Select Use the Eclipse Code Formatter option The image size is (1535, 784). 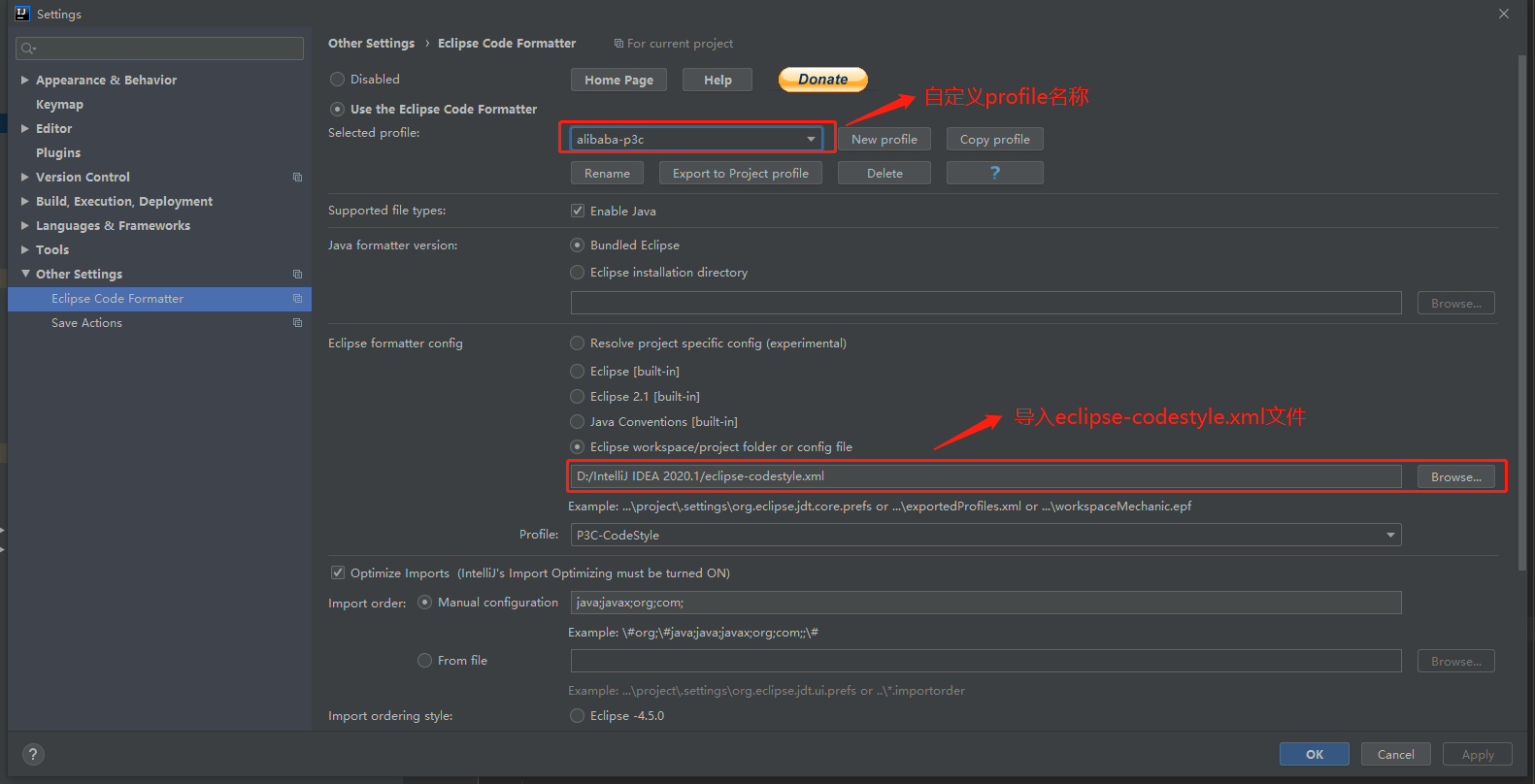coord(338,110)
